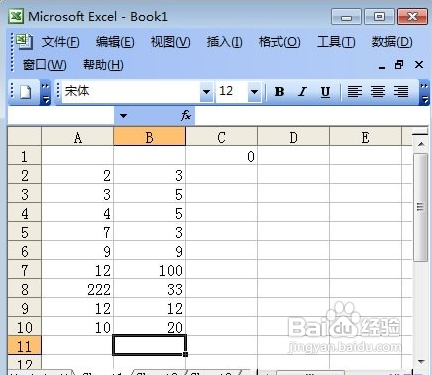Select cell A8 containing 222
Screen dimensions: 432x375
pos(78,289)
